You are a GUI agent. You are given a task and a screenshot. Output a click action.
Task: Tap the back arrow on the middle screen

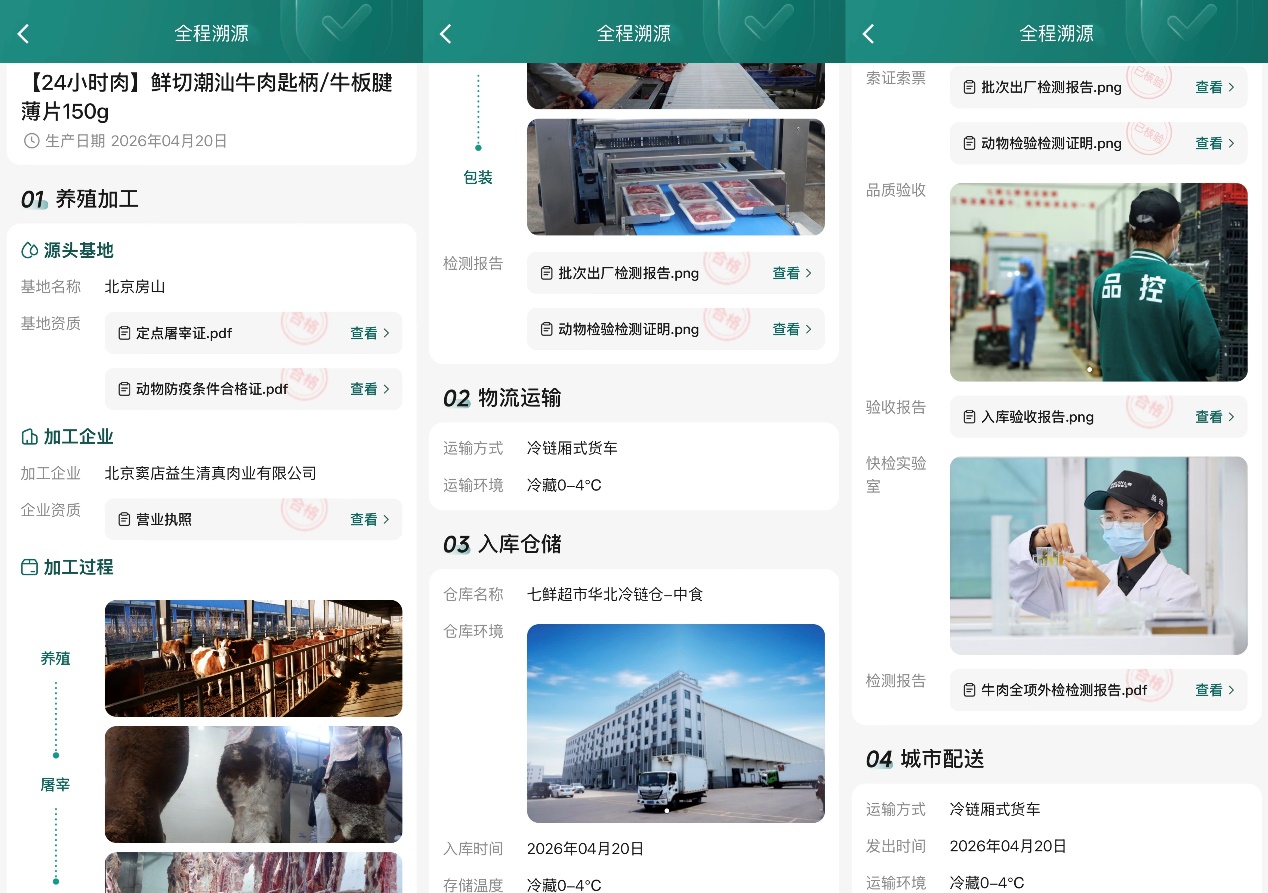point(446,34)
